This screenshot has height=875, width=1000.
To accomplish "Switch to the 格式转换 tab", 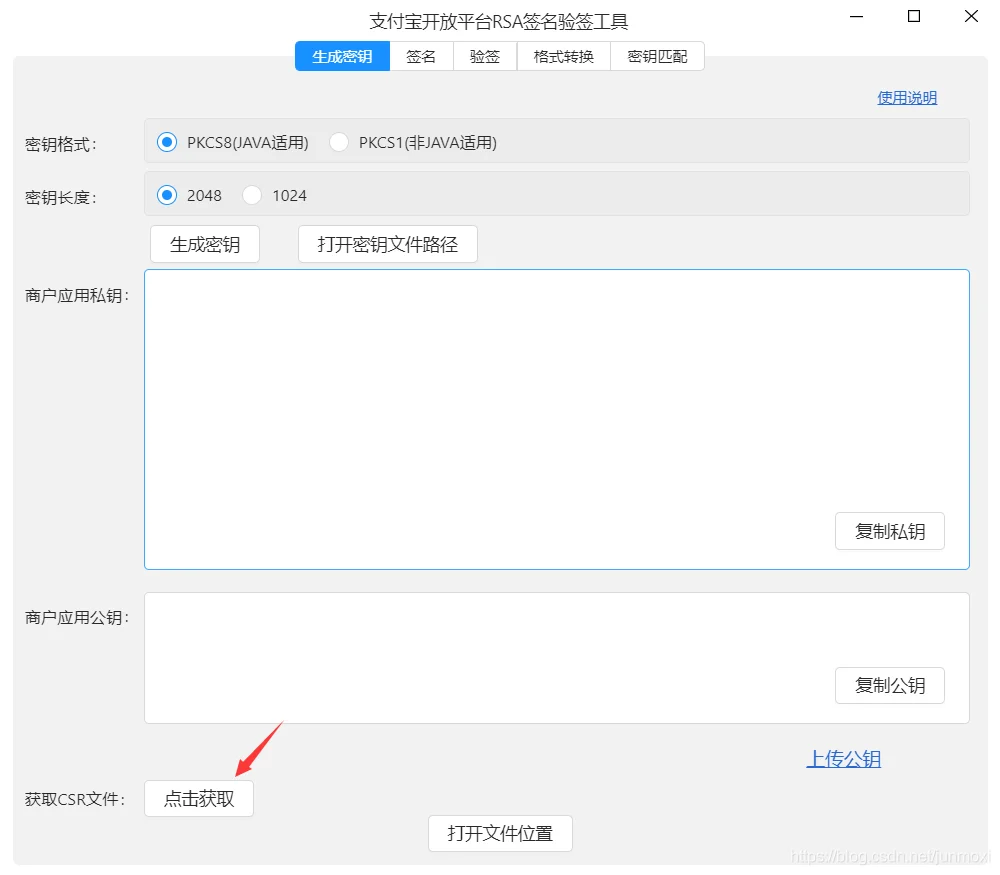I will coord(563,56).
